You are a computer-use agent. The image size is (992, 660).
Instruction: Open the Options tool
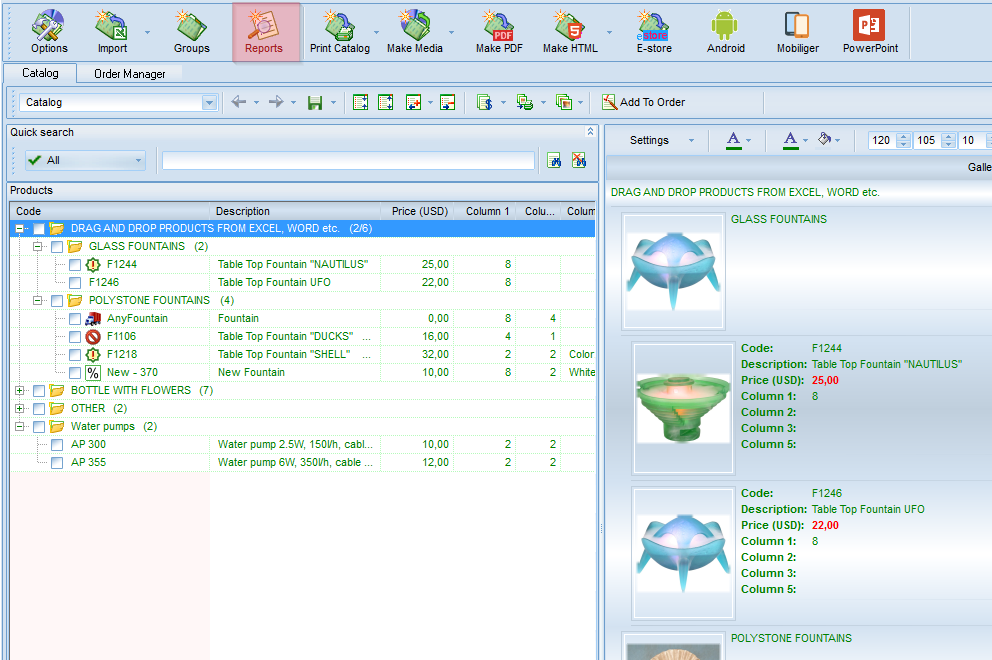(x=49, y=32)
